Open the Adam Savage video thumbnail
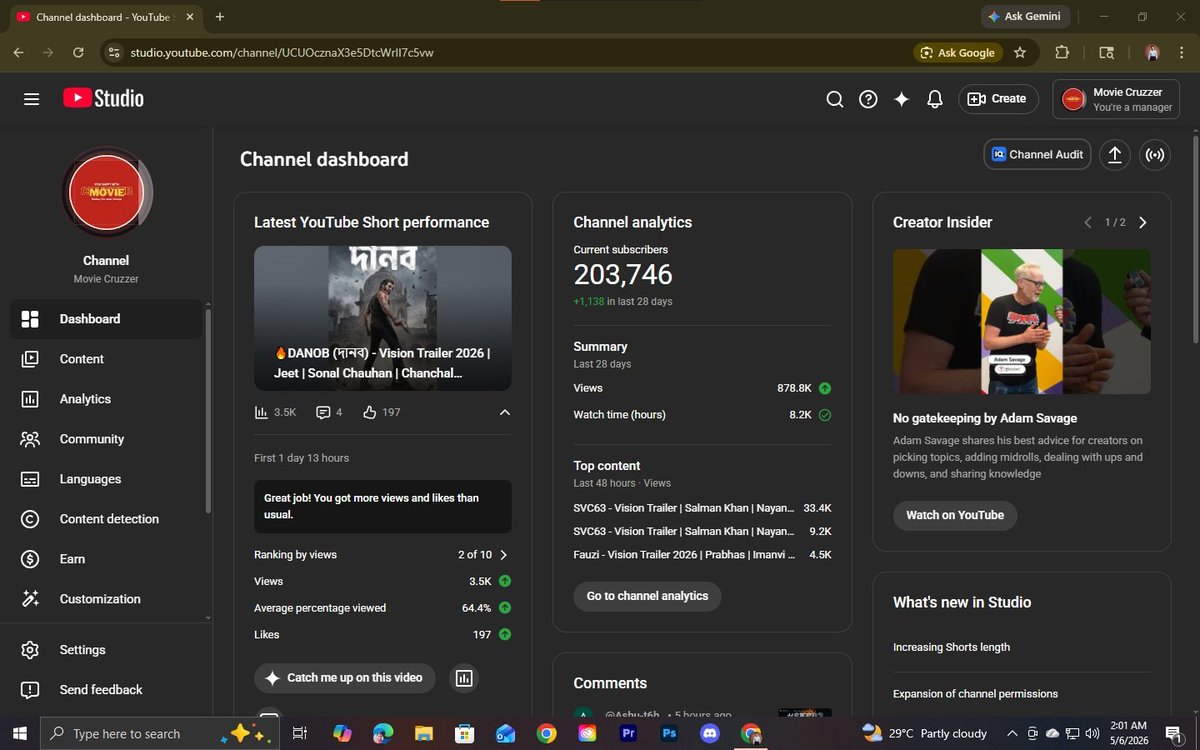The width and height of the screenshot is (1200, 750). click(x=1022, y=321)
